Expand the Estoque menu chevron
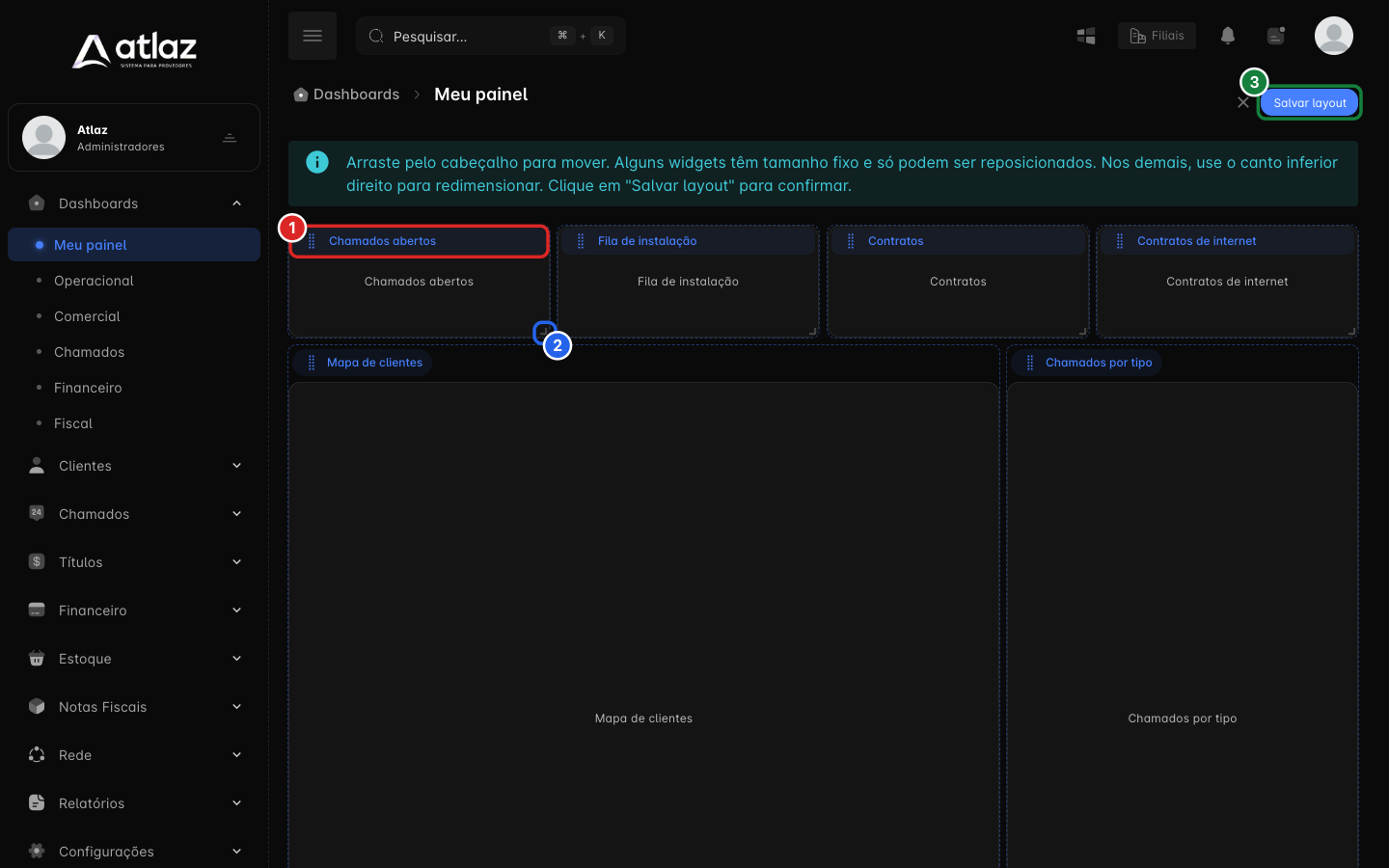The image size is (1389, 868). coord(236,659)
